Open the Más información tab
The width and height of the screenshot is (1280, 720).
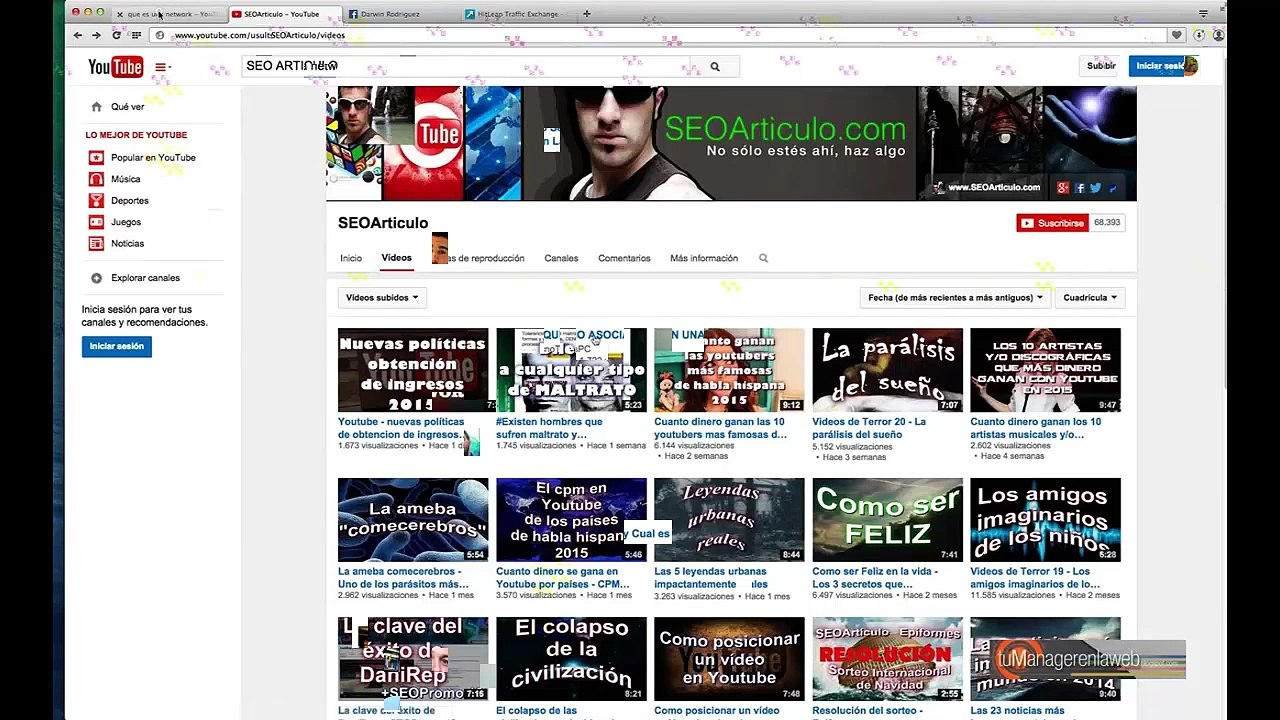tap(704, 258)
